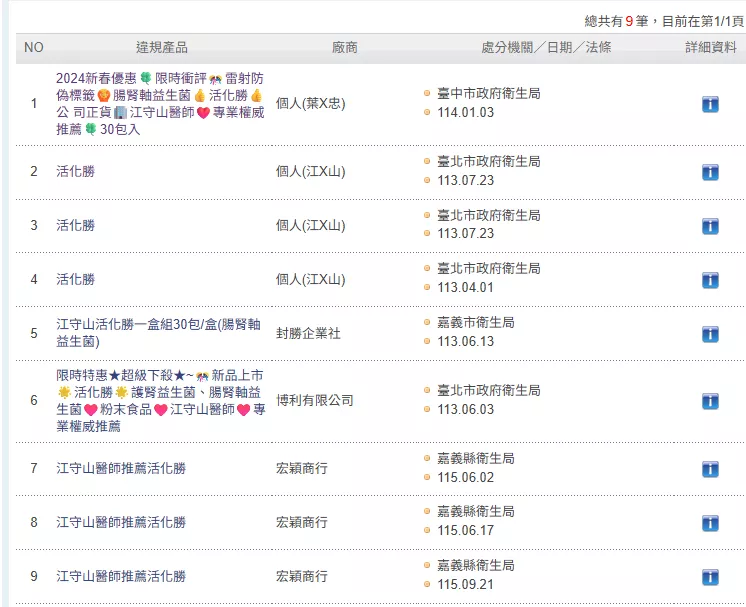Click 嘉義縣衛生局 in row 7
The width and height of the screenshot is (746, 607).
[476, 459]
